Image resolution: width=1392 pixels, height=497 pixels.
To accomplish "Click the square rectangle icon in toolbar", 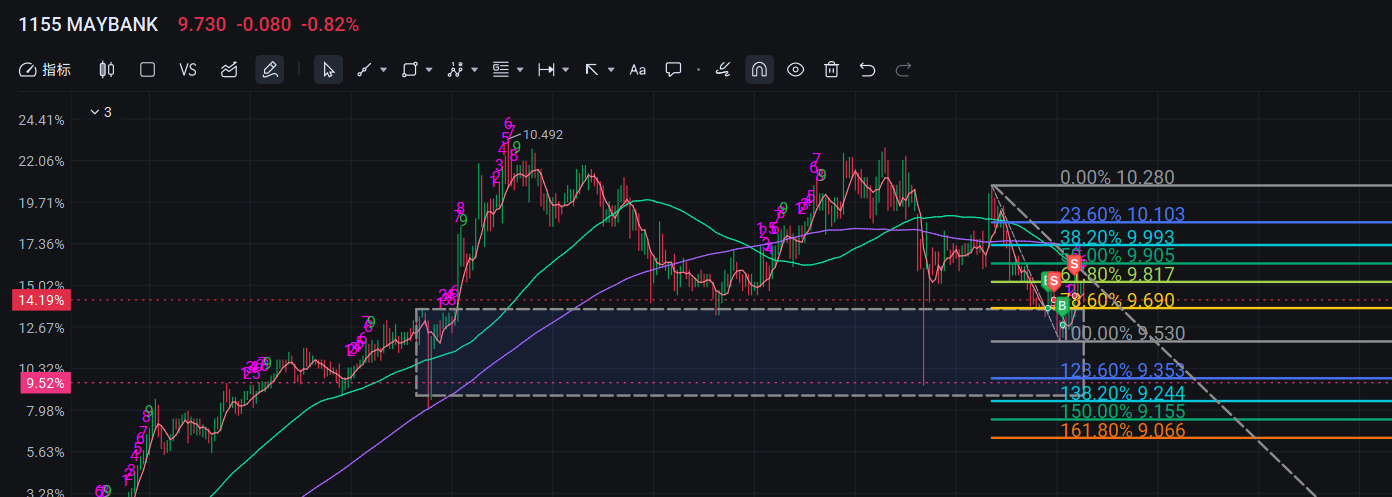I will (x=147, y=70).
